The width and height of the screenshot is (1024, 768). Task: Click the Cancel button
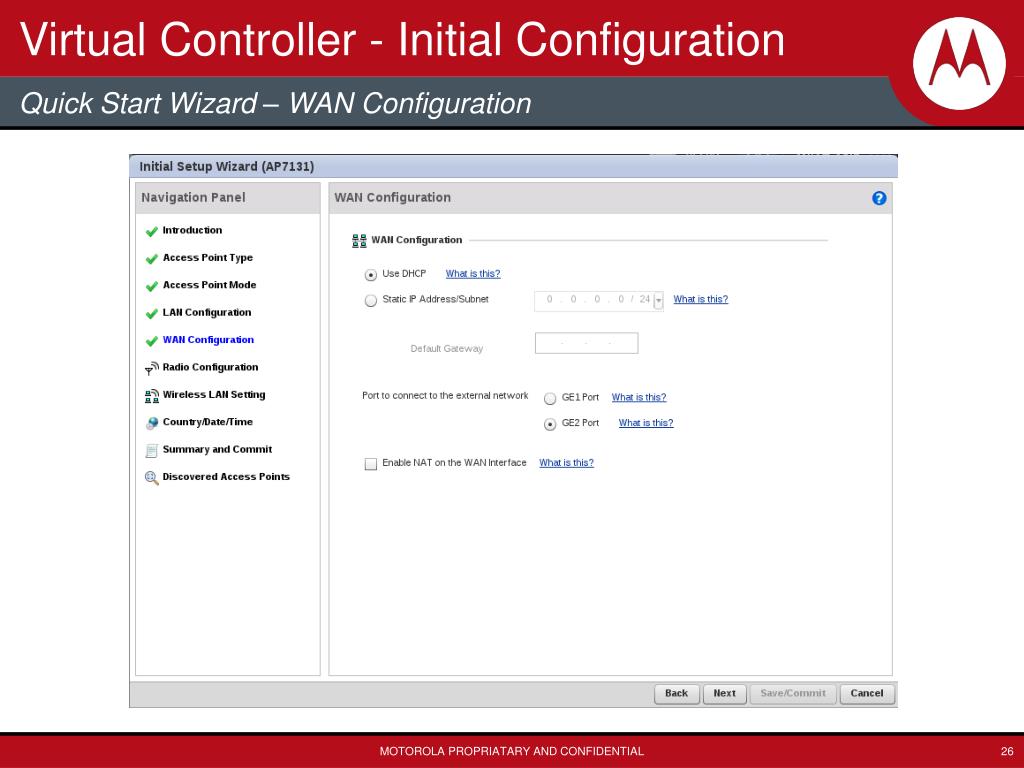867,694
